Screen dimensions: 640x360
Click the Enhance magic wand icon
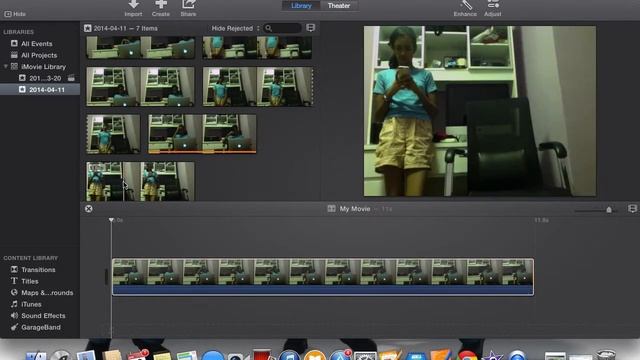466,5
